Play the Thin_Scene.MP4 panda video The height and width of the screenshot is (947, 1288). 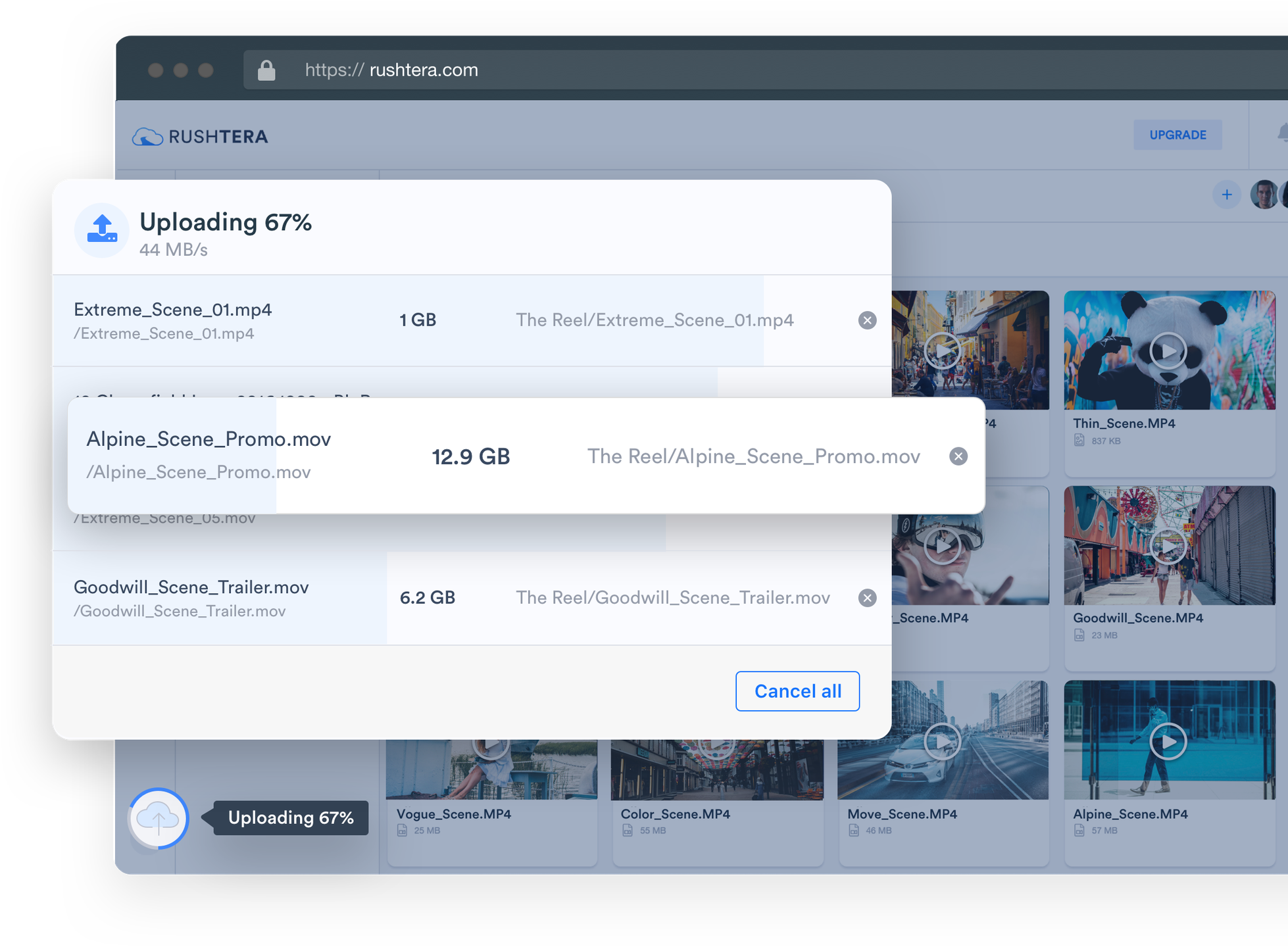click(x=1168, y=351)
